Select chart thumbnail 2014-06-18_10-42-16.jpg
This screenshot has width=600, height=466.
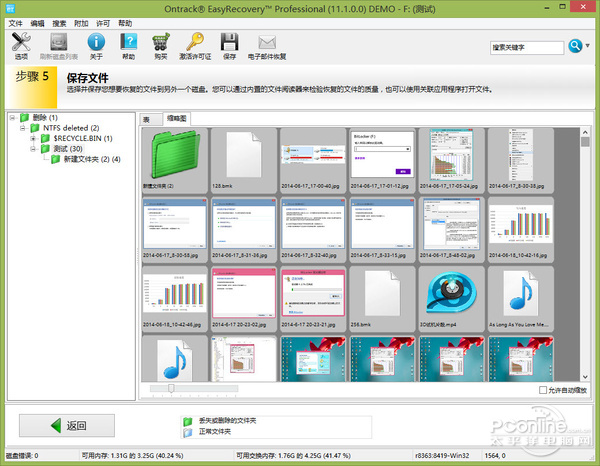(x=521, y=229)
